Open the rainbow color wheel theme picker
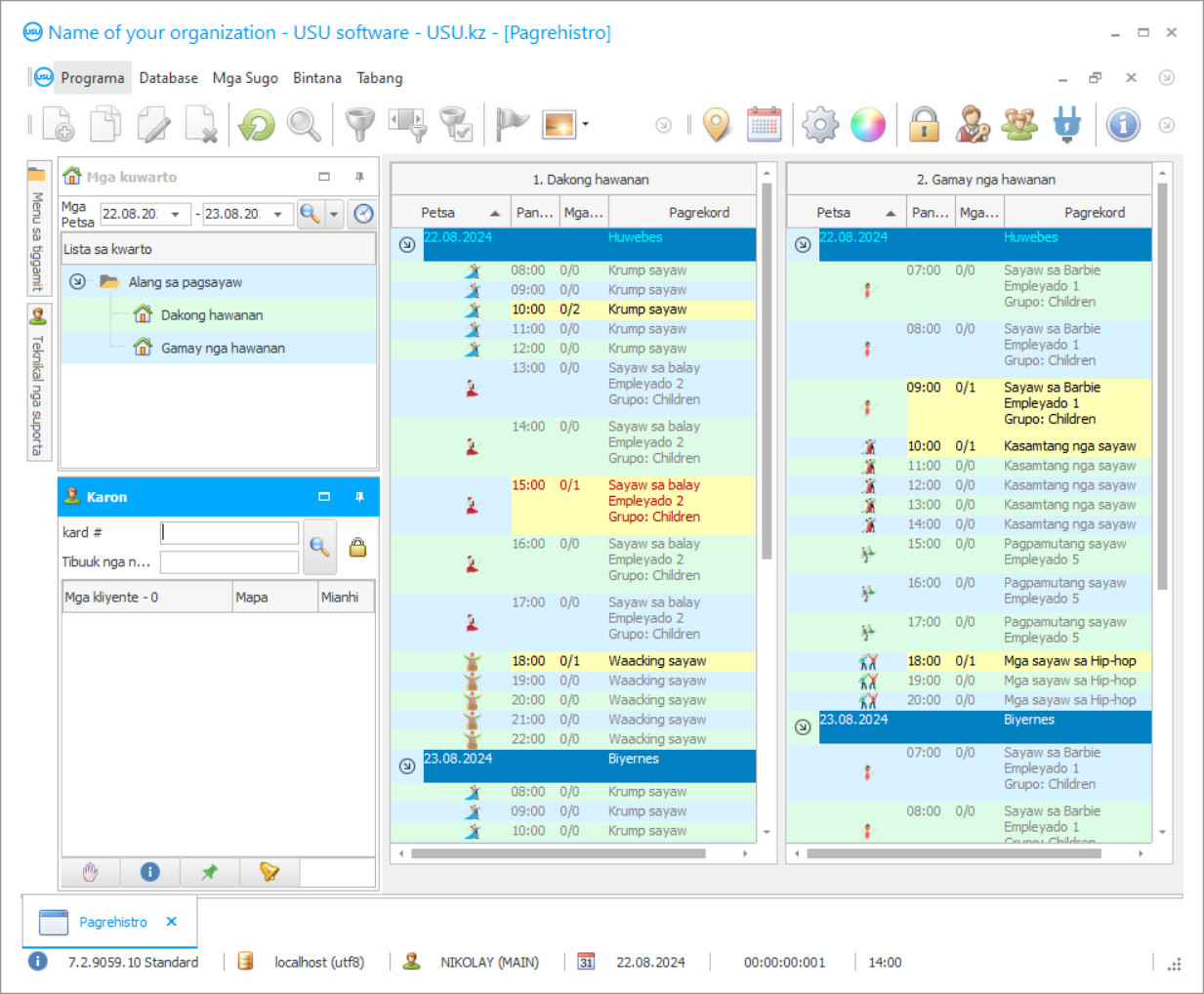This screenshot has width=1204, height=994. pos(867,125)
